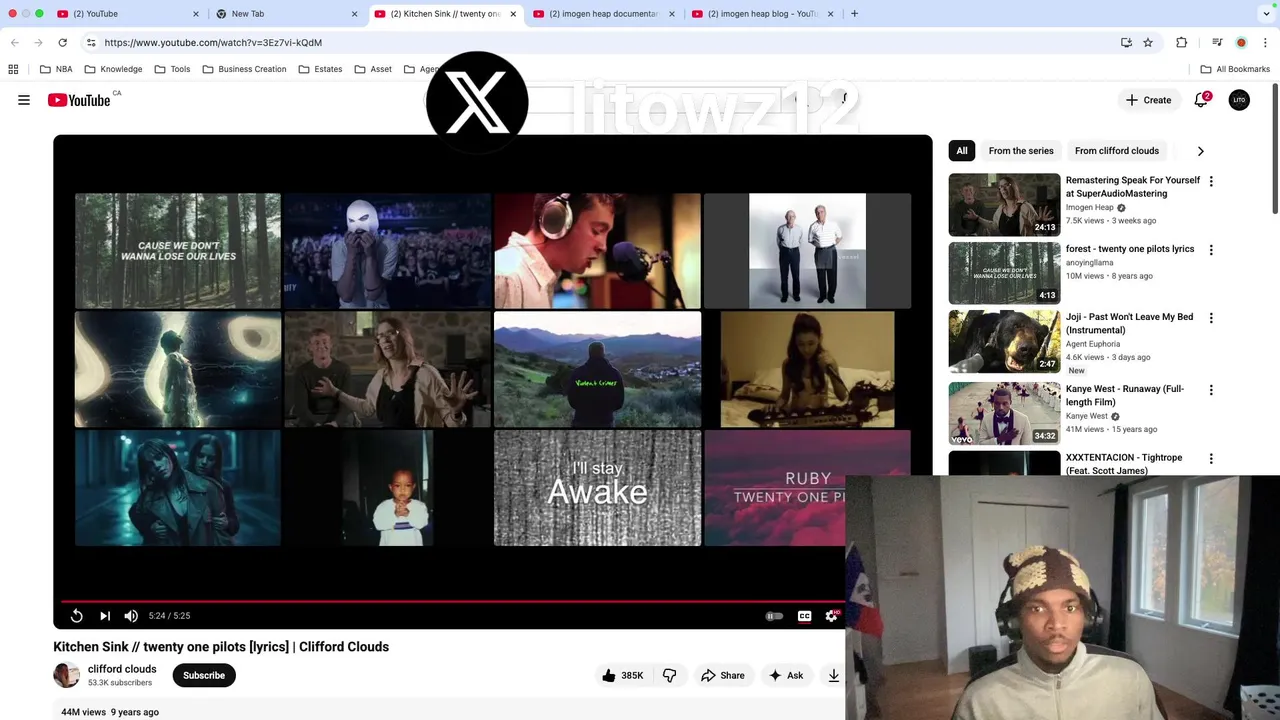Open the Create button
This screenshot has width=1280, height=720.
(1148, 100)
